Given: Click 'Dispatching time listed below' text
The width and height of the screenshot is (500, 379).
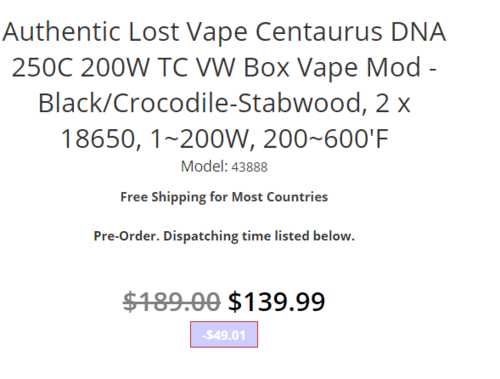Looking at the screenshot, I should pyautogui.click(x=259, y=236).
